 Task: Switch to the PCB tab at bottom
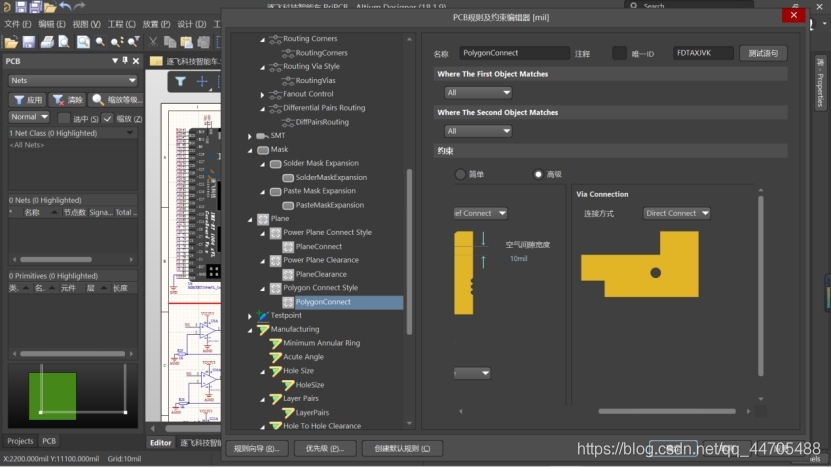tap(49, 441)
